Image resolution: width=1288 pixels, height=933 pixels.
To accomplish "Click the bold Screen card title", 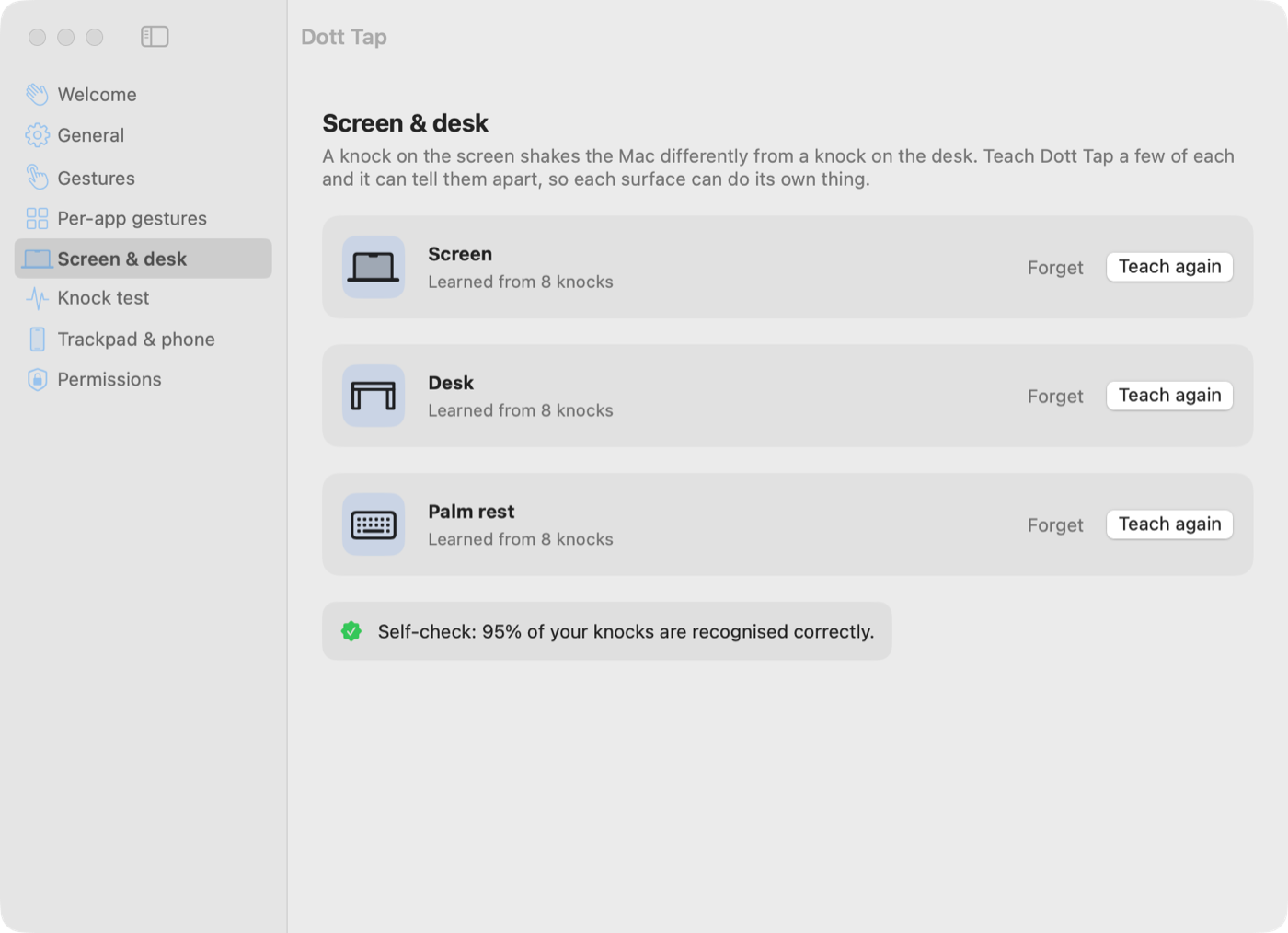I will [460, 254].
